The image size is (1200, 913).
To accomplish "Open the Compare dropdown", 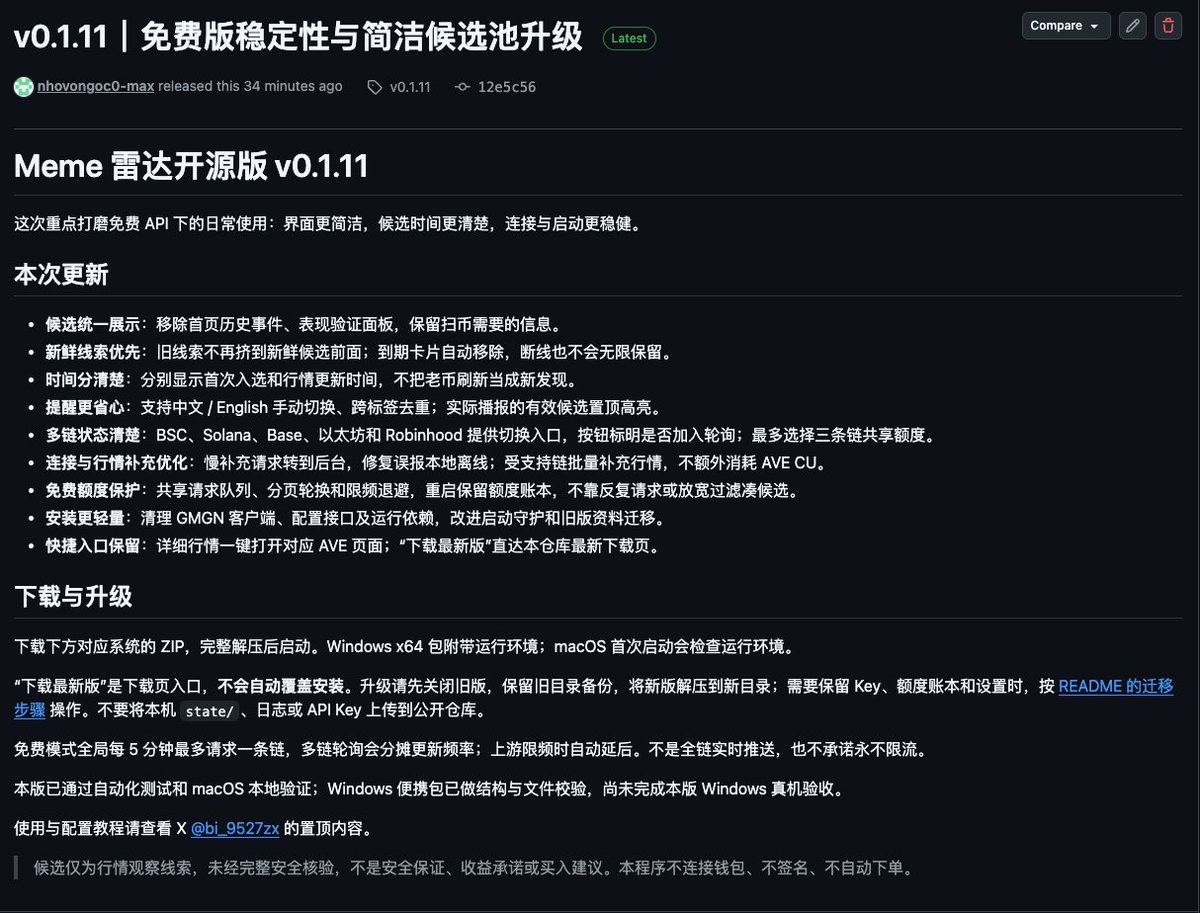I will [x=1066, y=26].
